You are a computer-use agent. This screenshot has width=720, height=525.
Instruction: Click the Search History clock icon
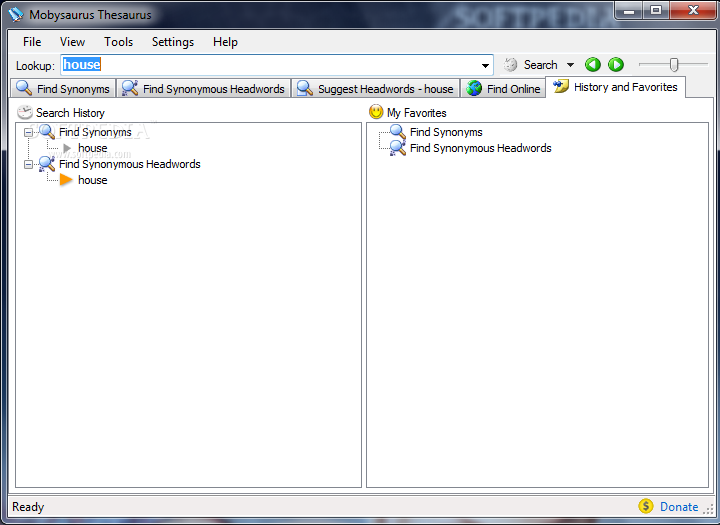(x=24, y=113)
